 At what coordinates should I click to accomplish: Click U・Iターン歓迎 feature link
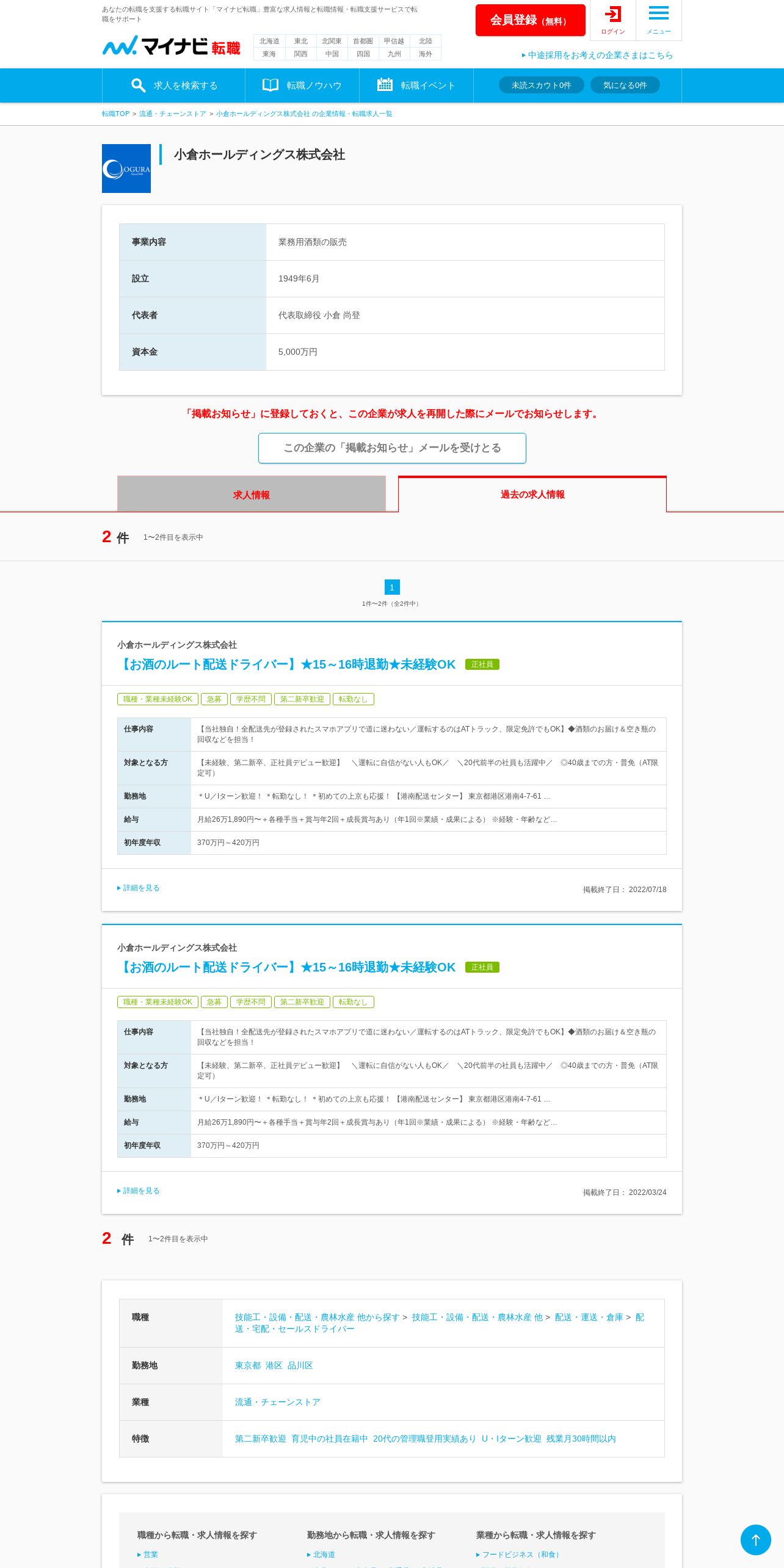(512, 1439)
